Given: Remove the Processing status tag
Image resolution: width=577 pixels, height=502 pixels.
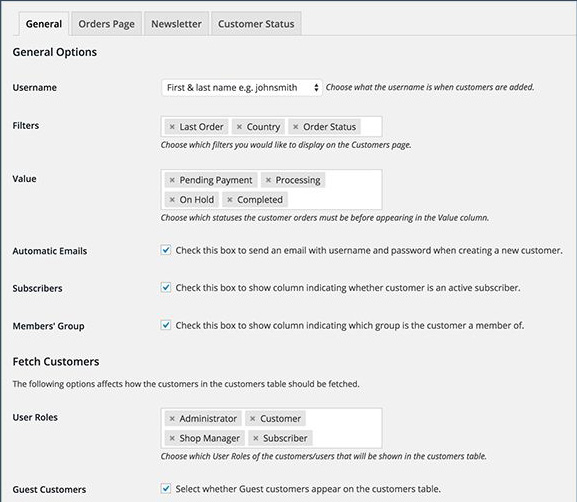Looking at the screenshot, I should coord(268,180).
